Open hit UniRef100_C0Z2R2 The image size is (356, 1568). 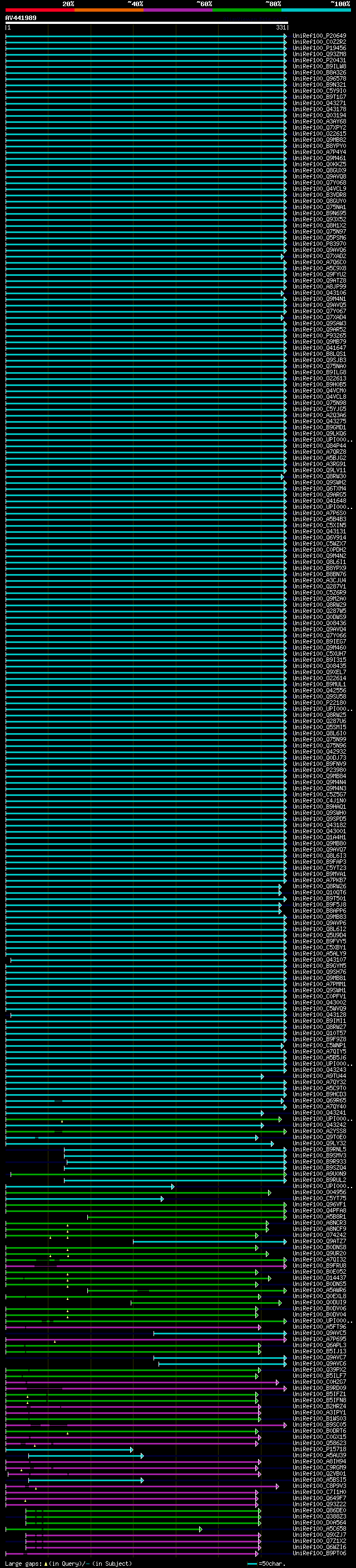[x=319, y=42]
